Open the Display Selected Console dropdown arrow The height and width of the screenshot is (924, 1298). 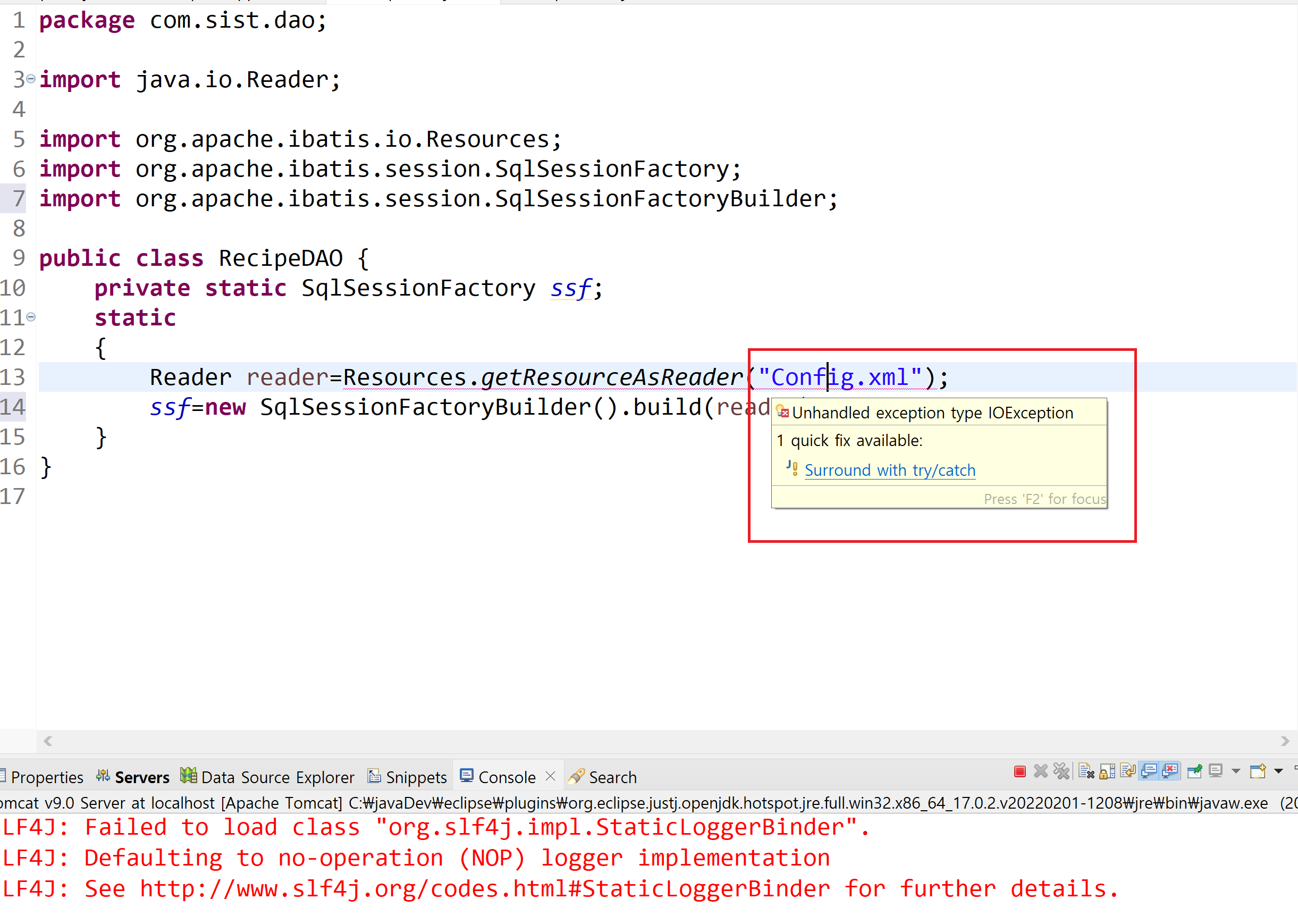pyautogui.click(x=1235, y=771)
